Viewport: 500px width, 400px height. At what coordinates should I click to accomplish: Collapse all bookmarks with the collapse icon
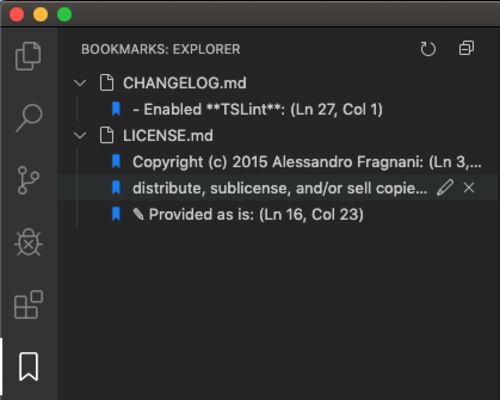[466, 48]
